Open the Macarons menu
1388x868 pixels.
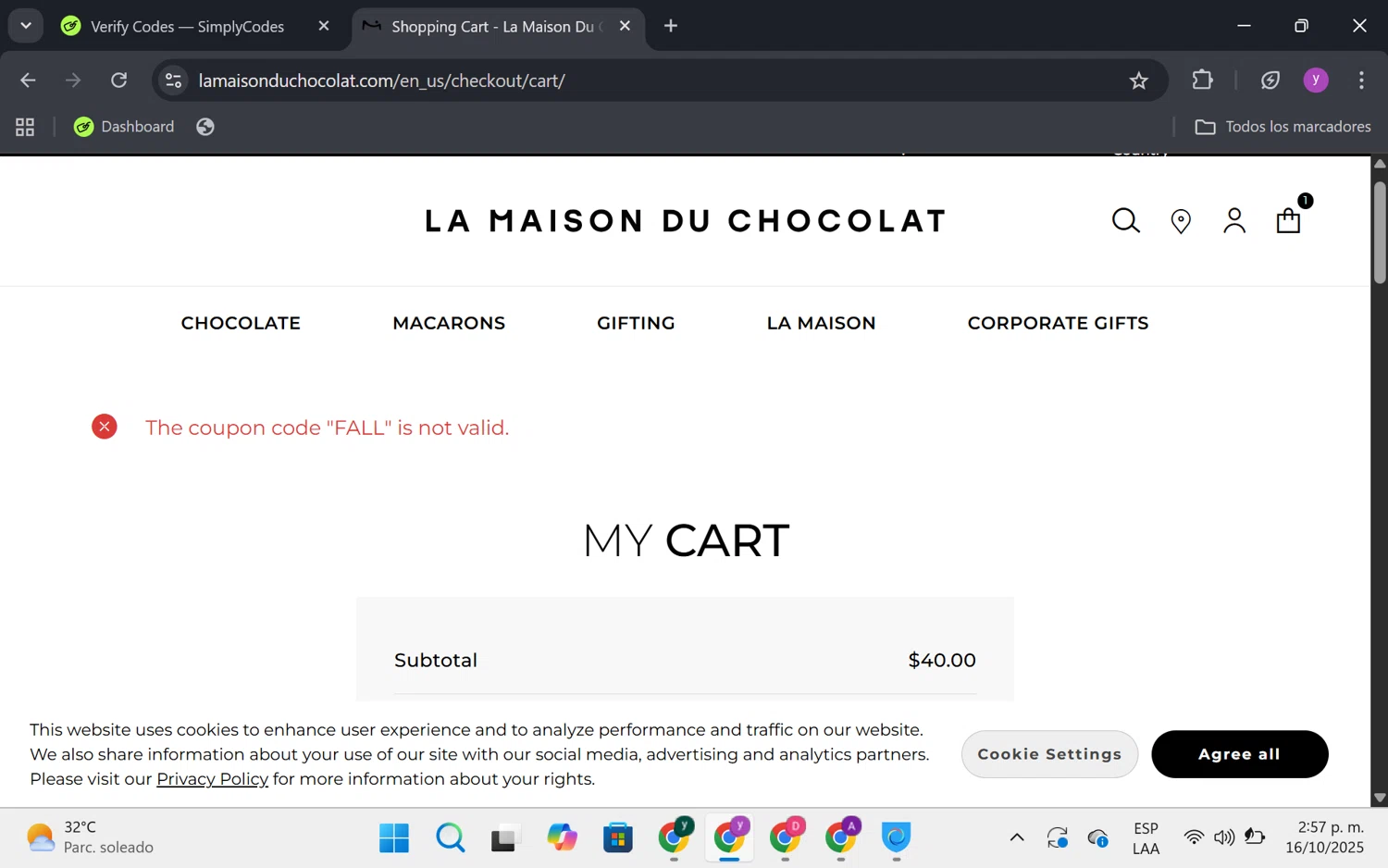449,323
